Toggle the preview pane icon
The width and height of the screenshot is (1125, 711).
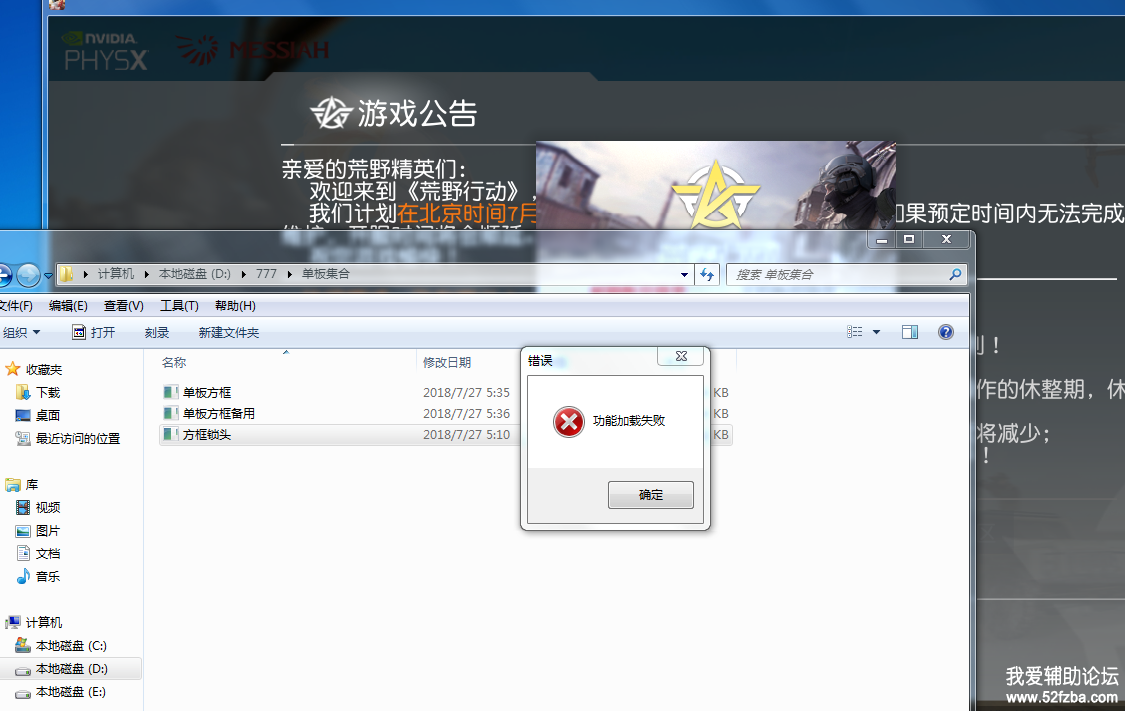(910, 331)
